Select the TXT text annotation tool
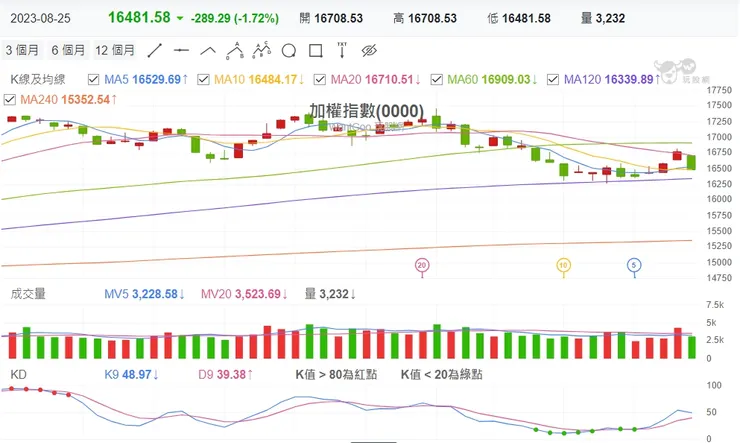 (x=342, y=50)
